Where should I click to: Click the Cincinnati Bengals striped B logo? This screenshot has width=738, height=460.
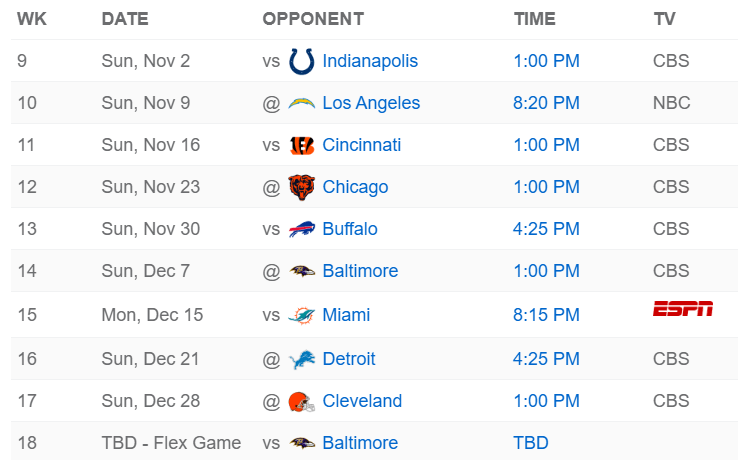[x=301, y=145]
